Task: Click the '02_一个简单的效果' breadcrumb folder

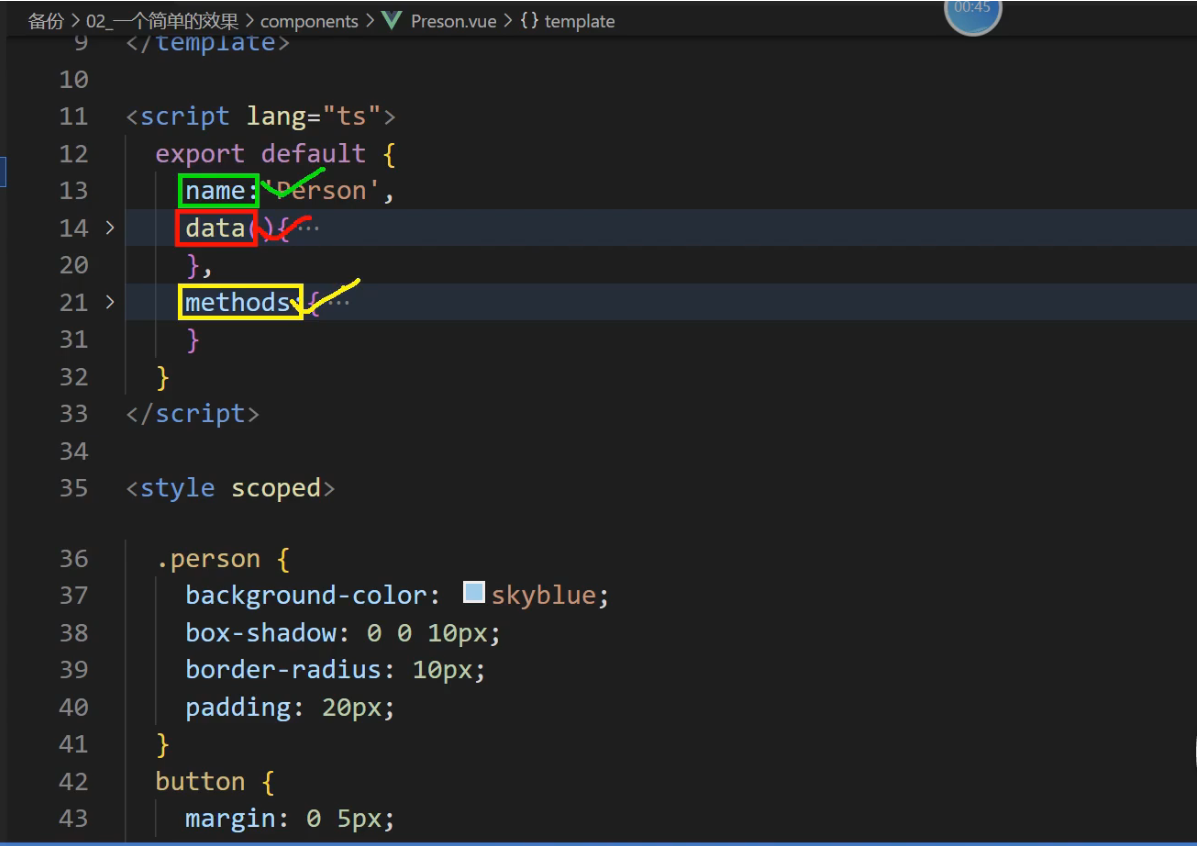Action: tap(162, 21)
